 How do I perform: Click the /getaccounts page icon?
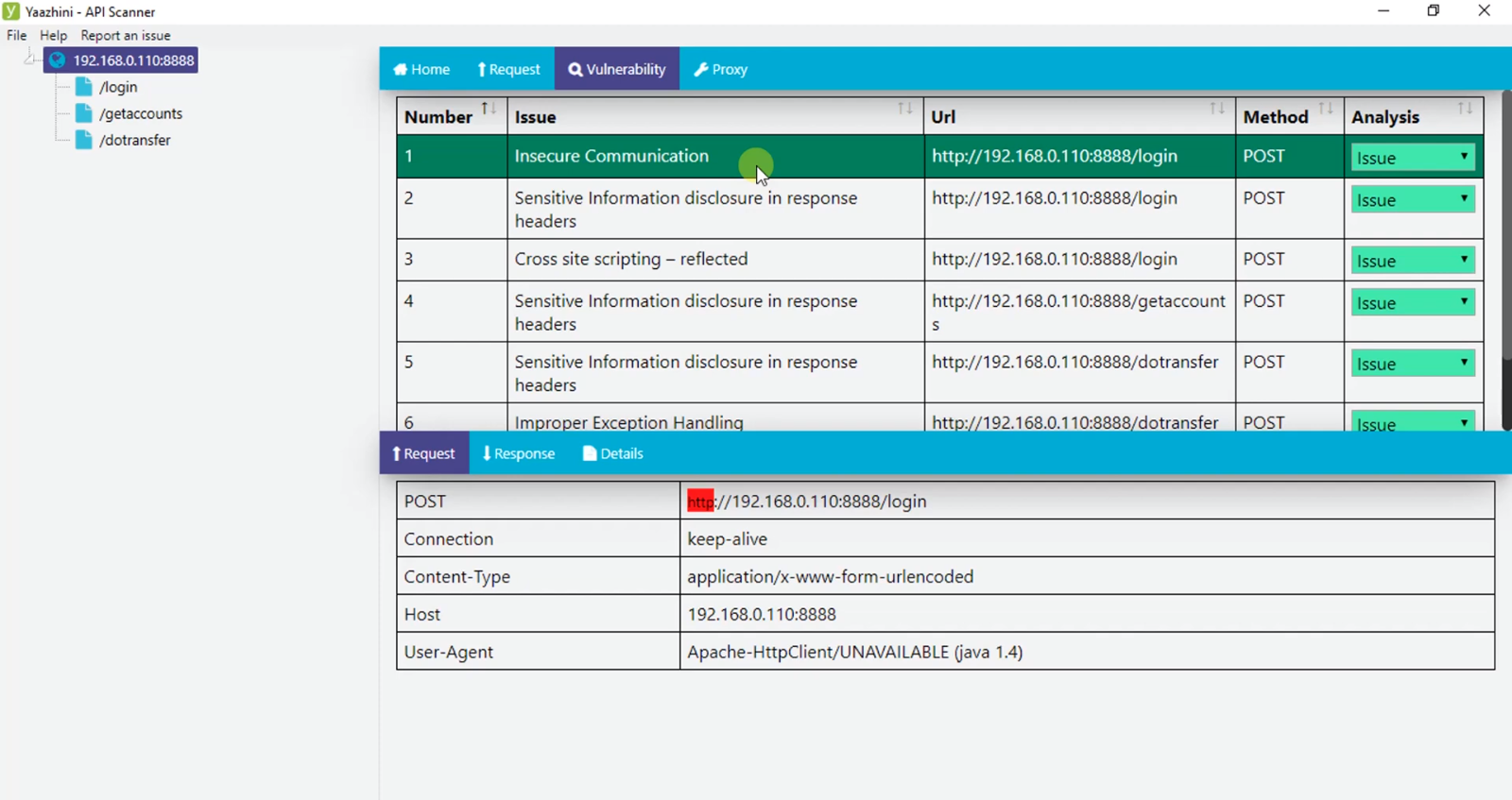coord(84,113)
